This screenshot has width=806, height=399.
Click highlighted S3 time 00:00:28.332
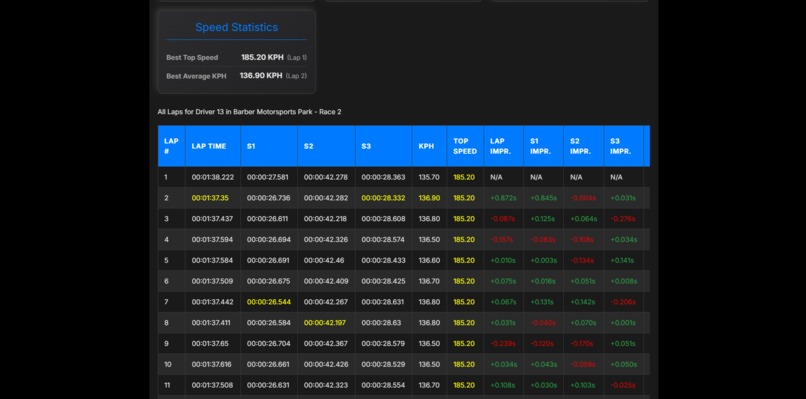[x=383, y=198]
